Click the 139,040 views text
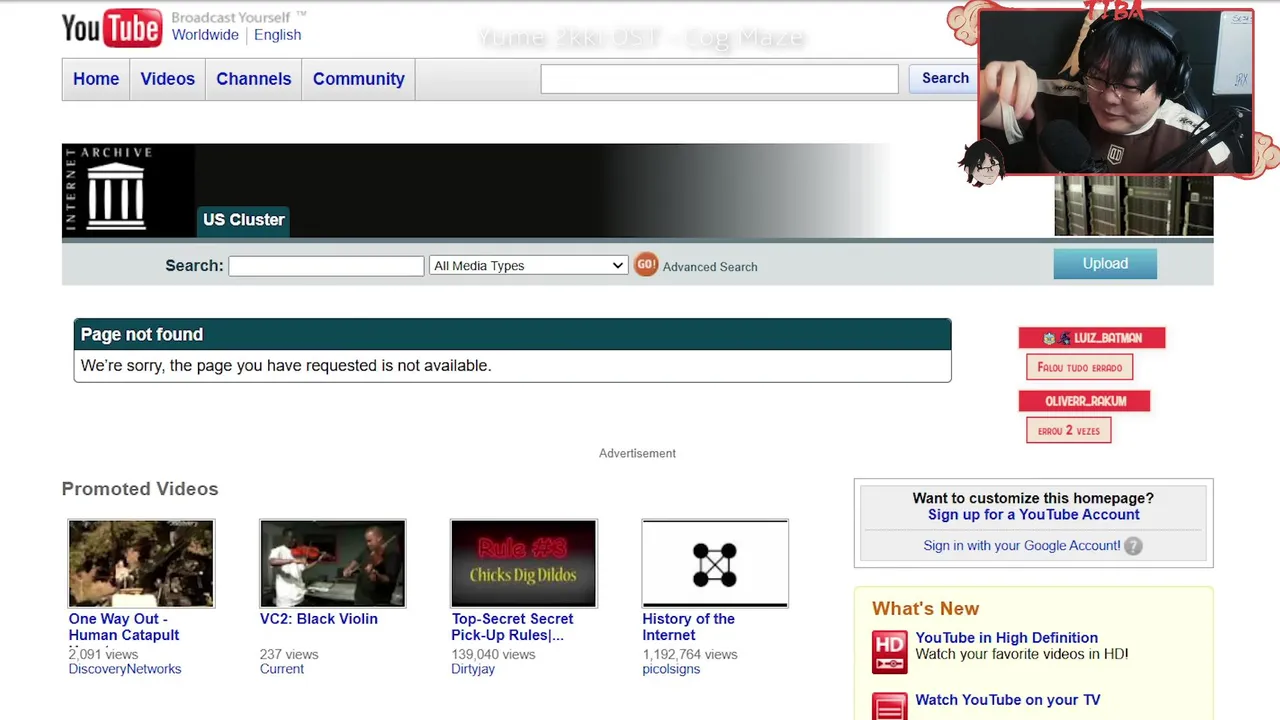 pyautogui.click(x=493, y=655)
